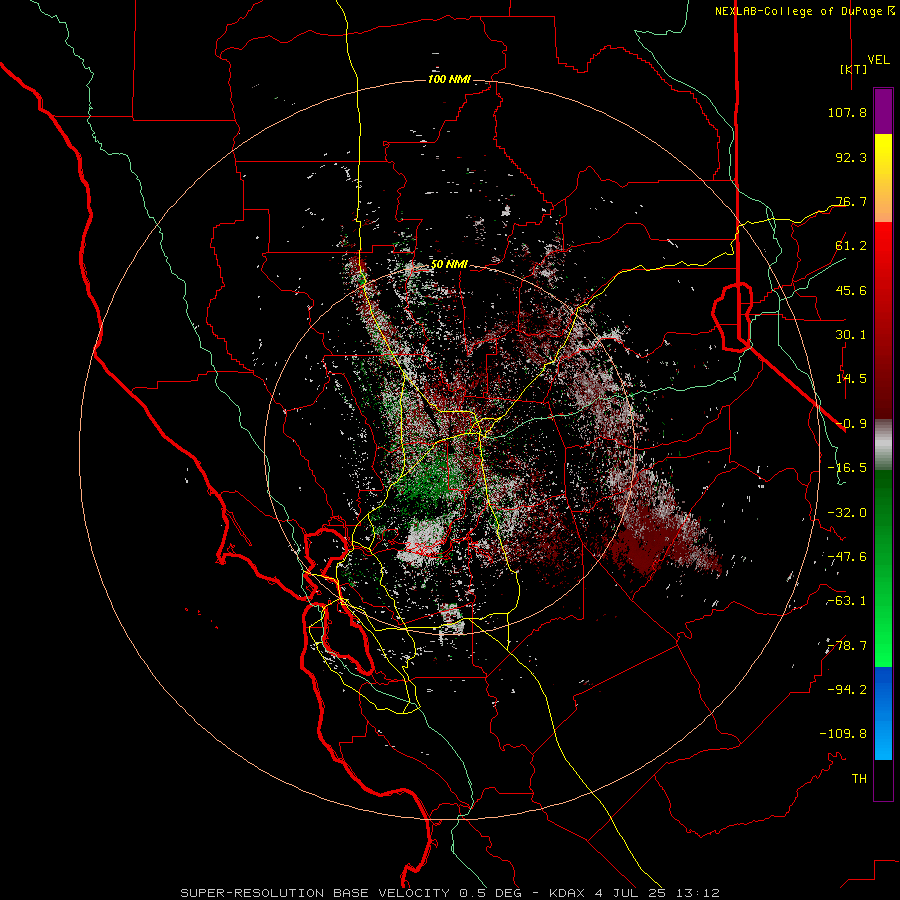Click the bright green color bar segment
This screenshot has height=900, width=900.
coord(883,568)
